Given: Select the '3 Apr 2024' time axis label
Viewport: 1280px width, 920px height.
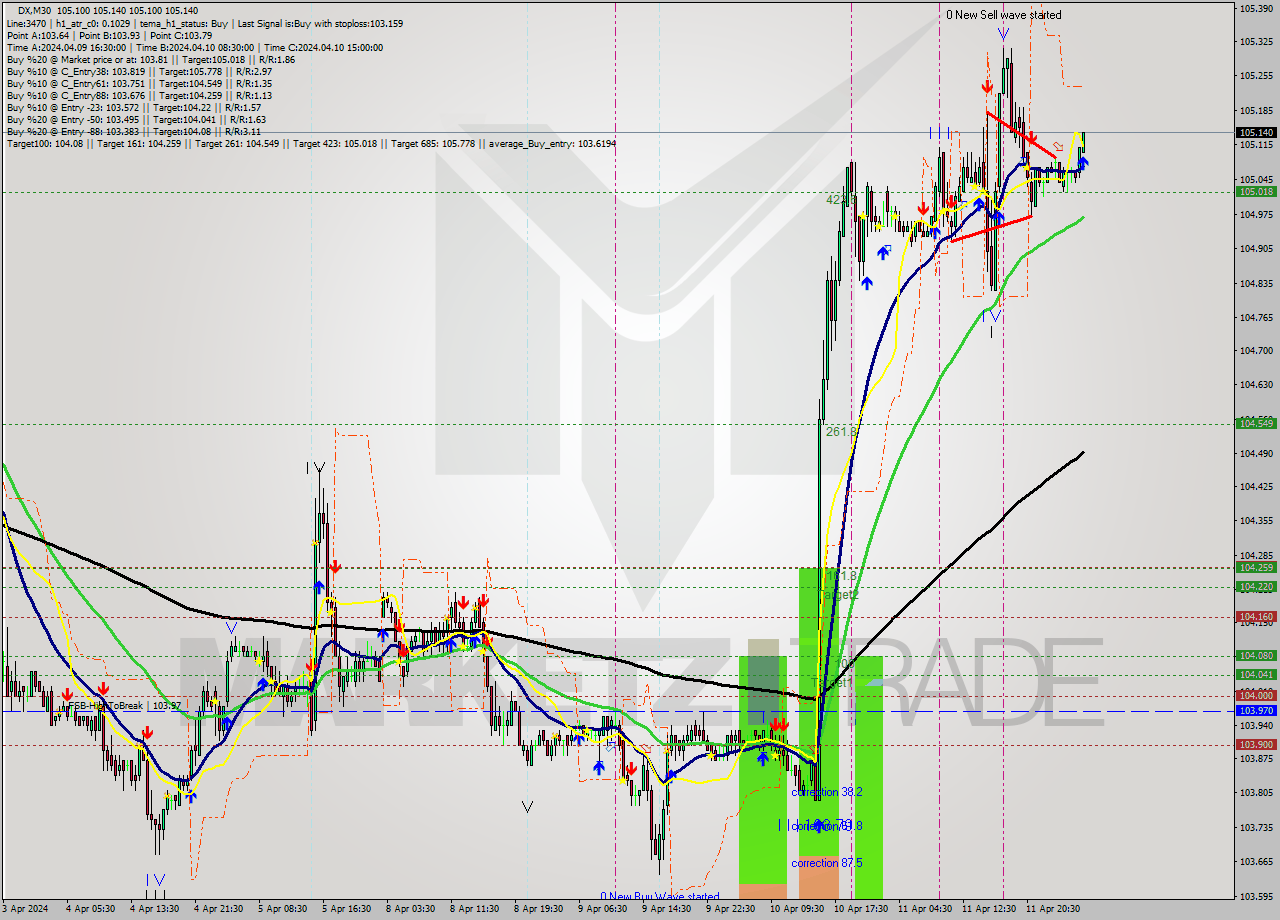Looking at the screenshot, I should tap(25, 909).
